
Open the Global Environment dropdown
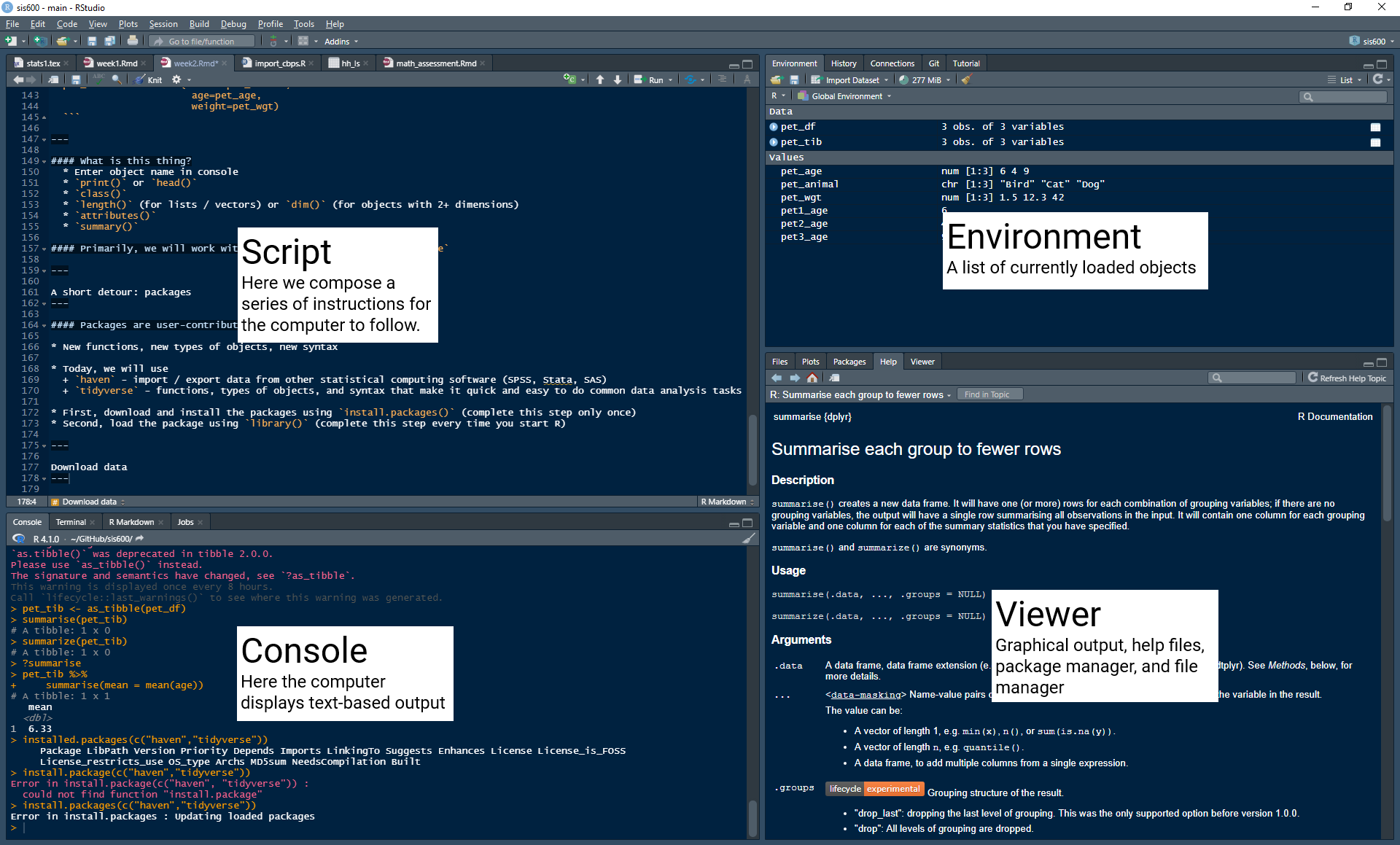click(x=844, y=96)
